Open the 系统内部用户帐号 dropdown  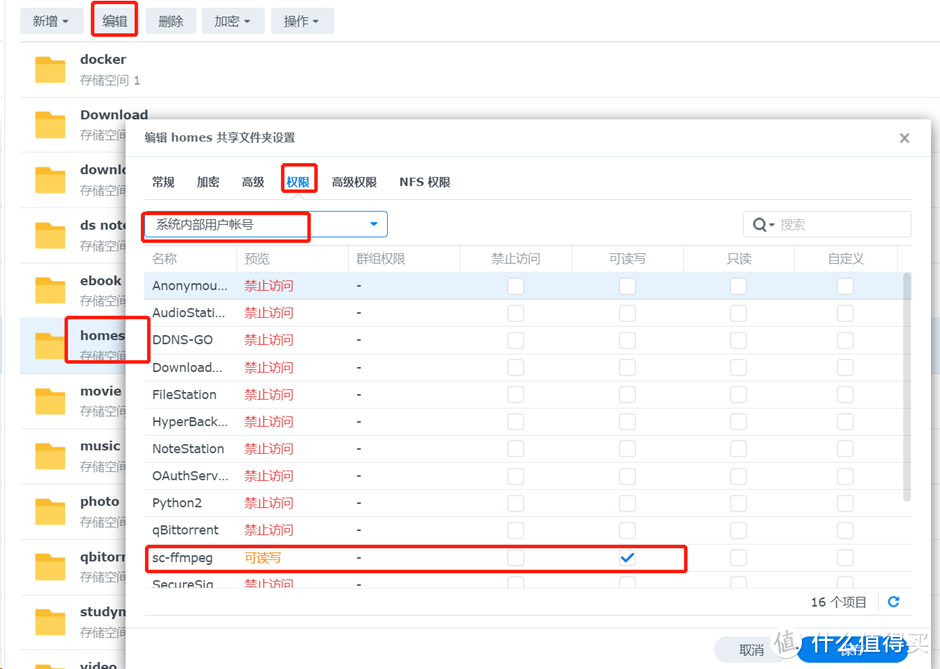point(265,224)
